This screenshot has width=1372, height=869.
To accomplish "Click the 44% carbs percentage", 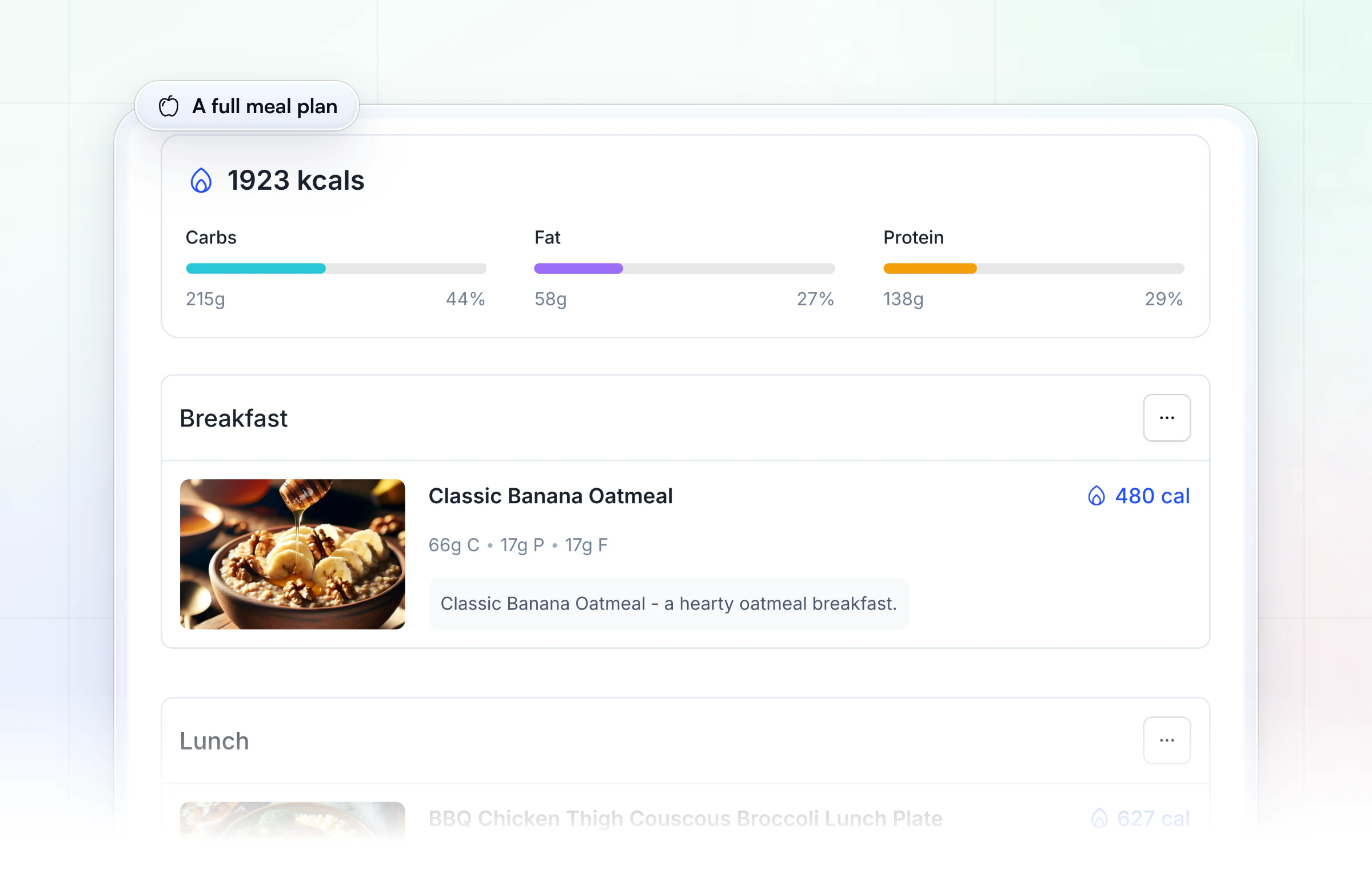I will 465,299.
